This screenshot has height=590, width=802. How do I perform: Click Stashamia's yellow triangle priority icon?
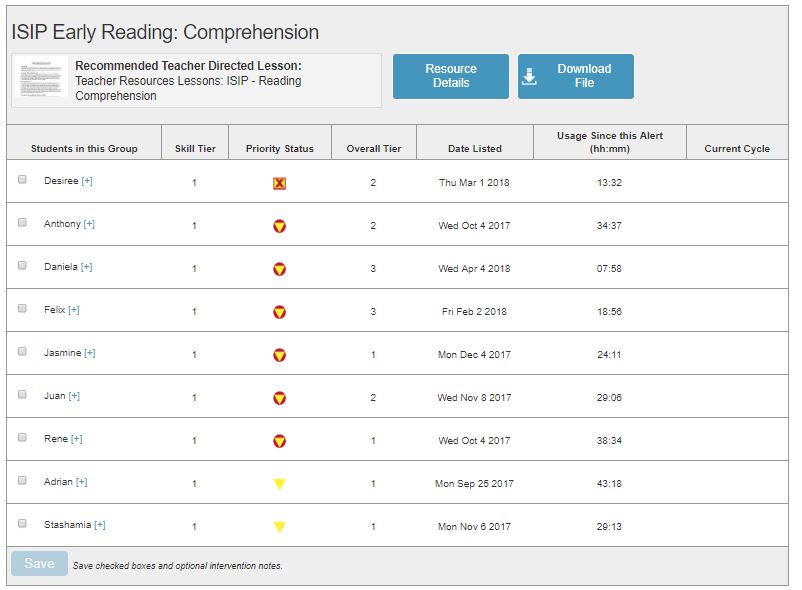279,527
